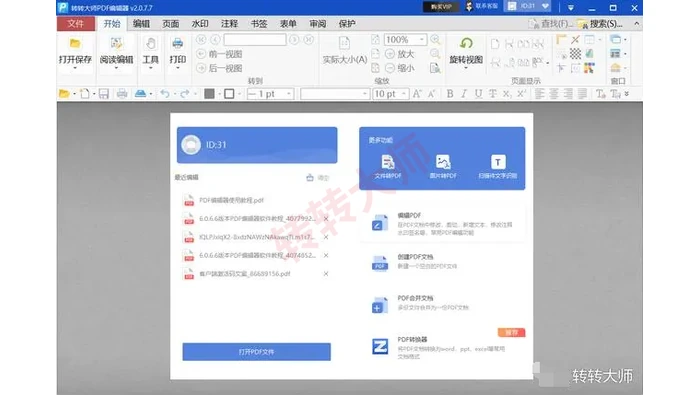Switch to the 编辑 ribbon tab
The width and height of the screenshot is (700, 395).
tap(141, 24)
